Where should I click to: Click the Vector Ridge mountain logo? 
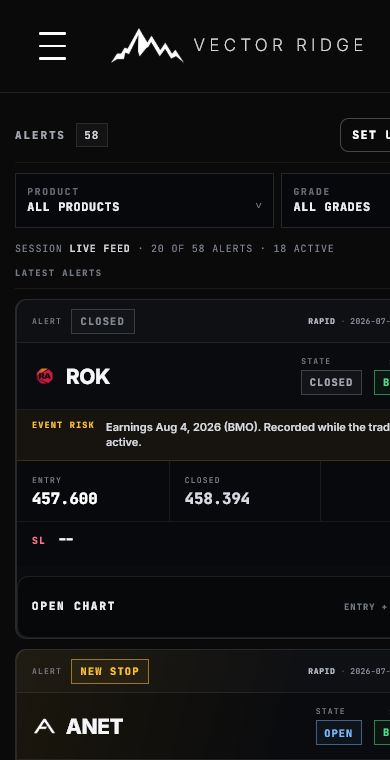pyautogui.click(x=147, y=46)
